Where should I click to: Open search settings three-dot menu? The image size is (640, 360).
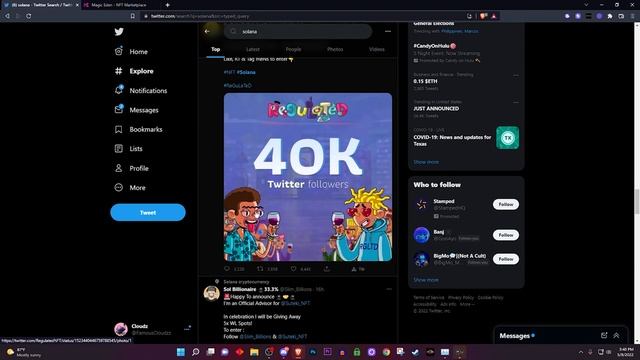[388, 31]
